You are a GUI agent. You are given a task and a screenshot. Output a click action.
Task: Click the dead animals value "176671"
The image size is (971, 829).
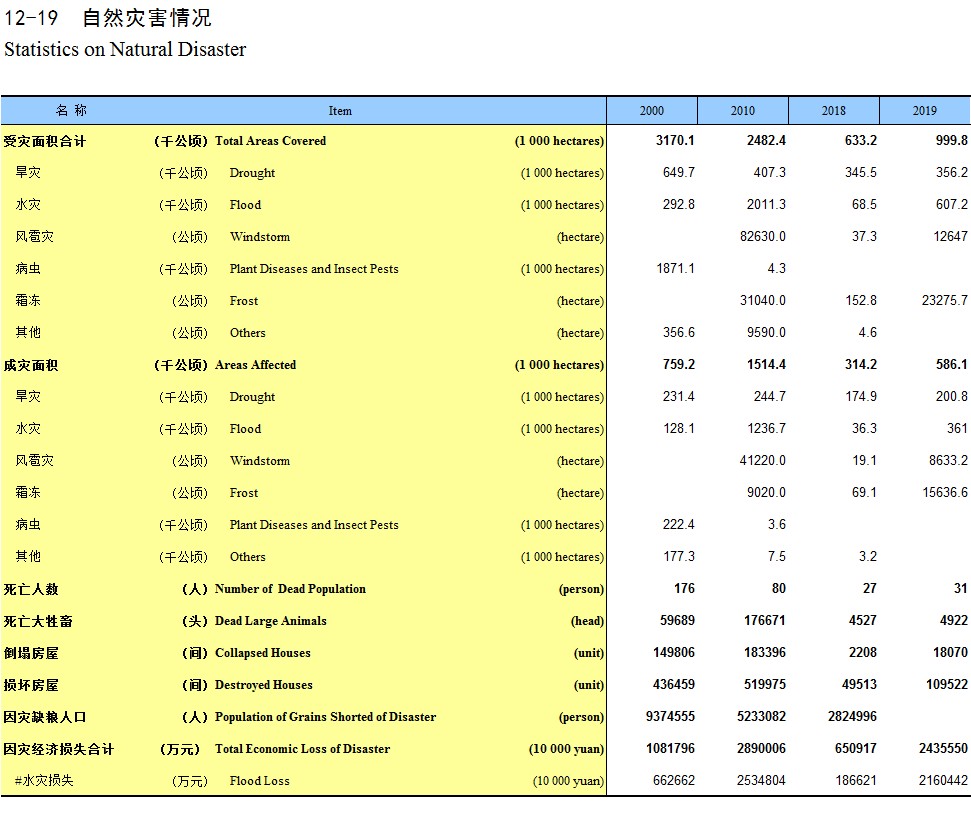point(765,621)
